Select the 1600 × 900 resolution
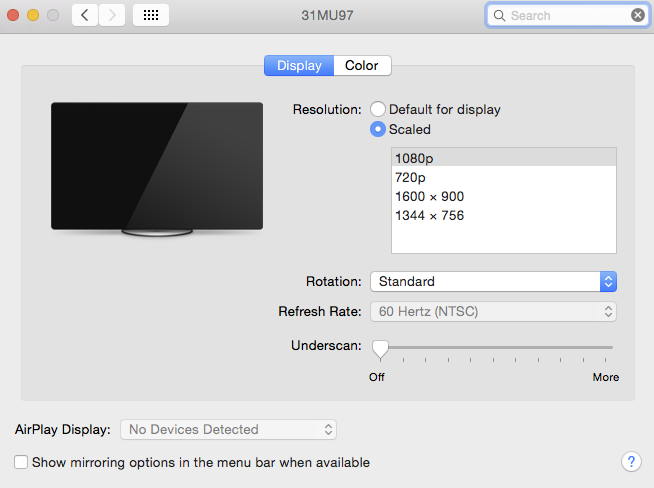Image resolution: width=654 pixels, height=488 pixels. 503,196
